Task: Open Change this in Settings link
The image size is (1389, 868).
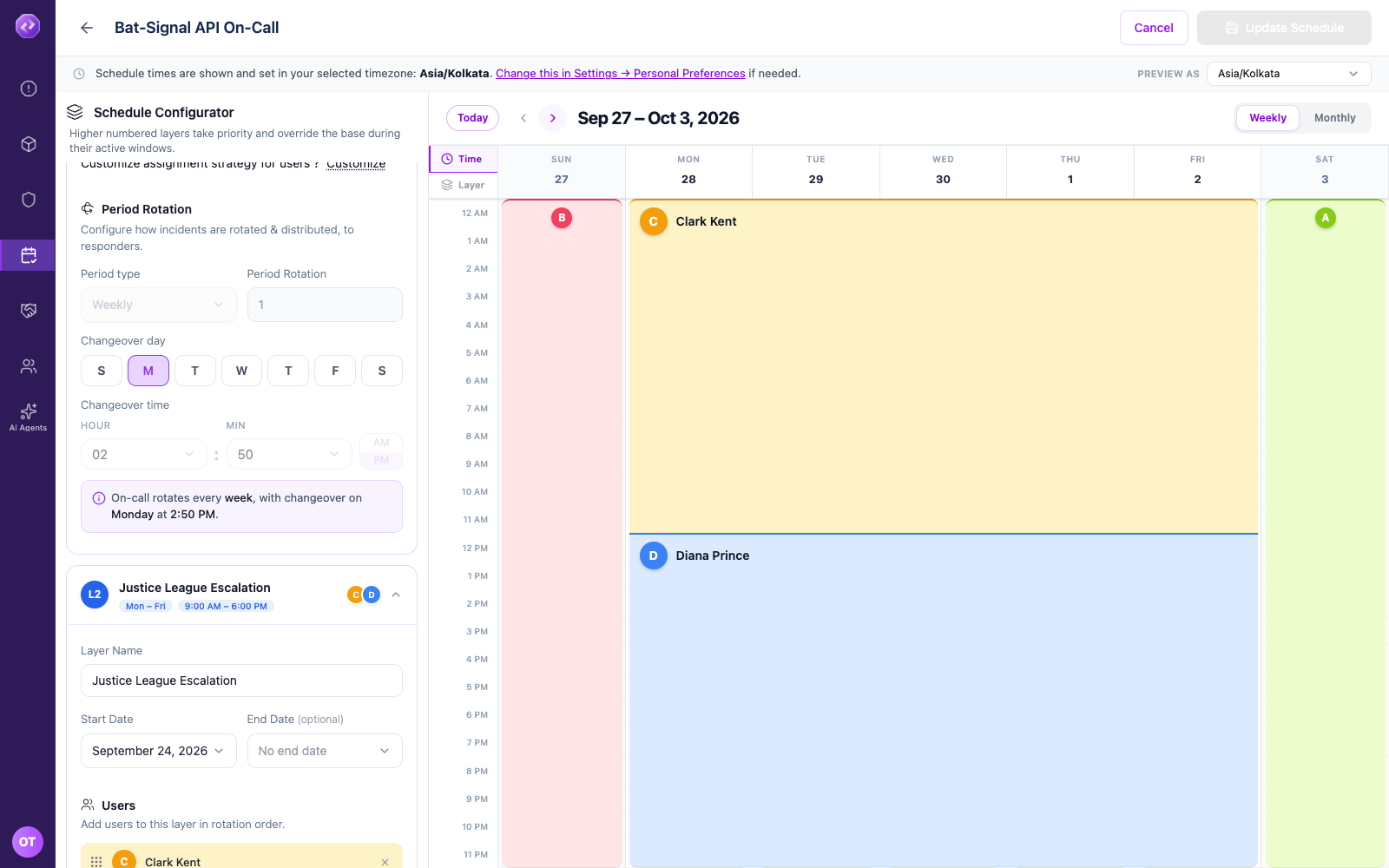Action: (621, 74)
